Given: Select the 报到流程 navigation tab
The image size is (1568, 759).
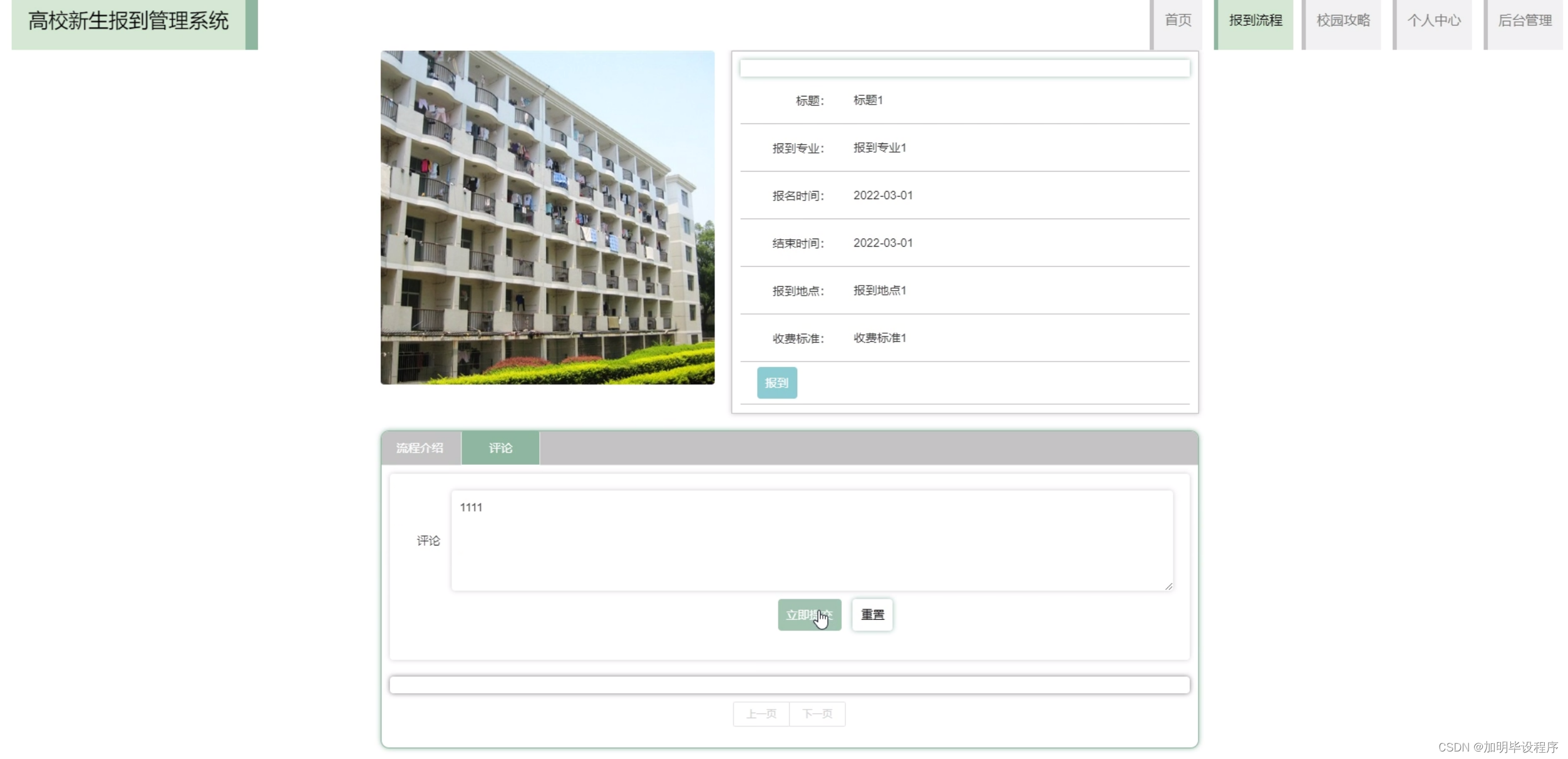Looking at the screenshot, I should tap(1255, 21).
